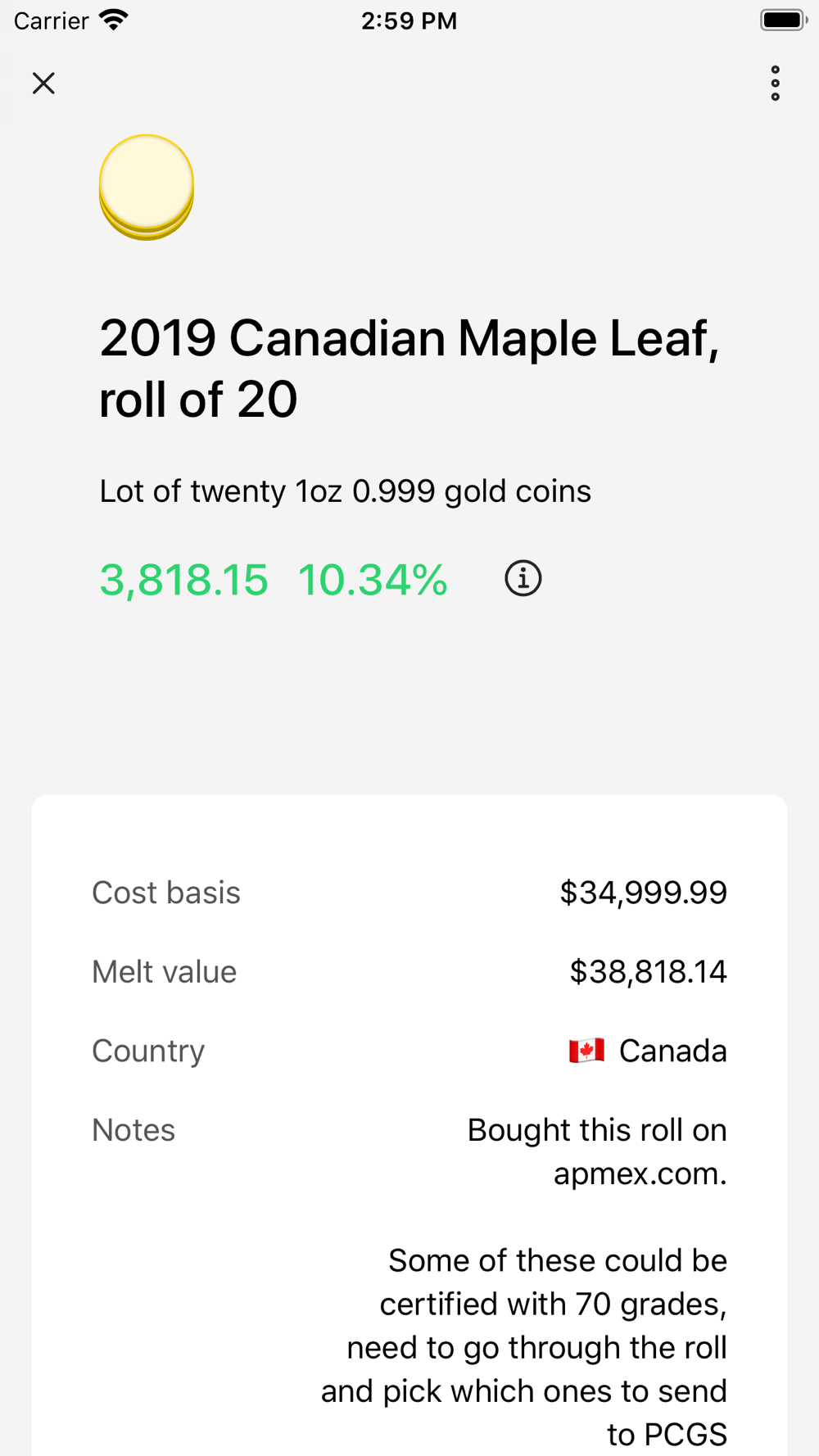Tap the 10.34% gain percentage
Screen dimensions: 819x1456
click(373, 580)
